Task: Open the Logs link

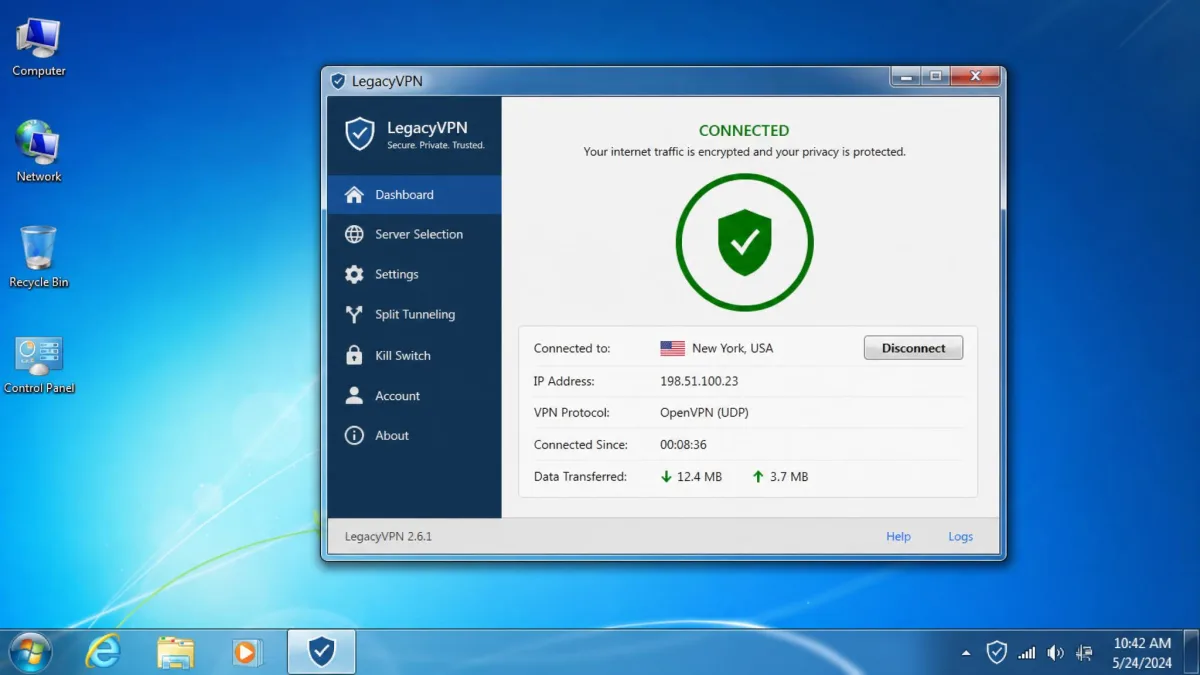Action: point(960,537)
